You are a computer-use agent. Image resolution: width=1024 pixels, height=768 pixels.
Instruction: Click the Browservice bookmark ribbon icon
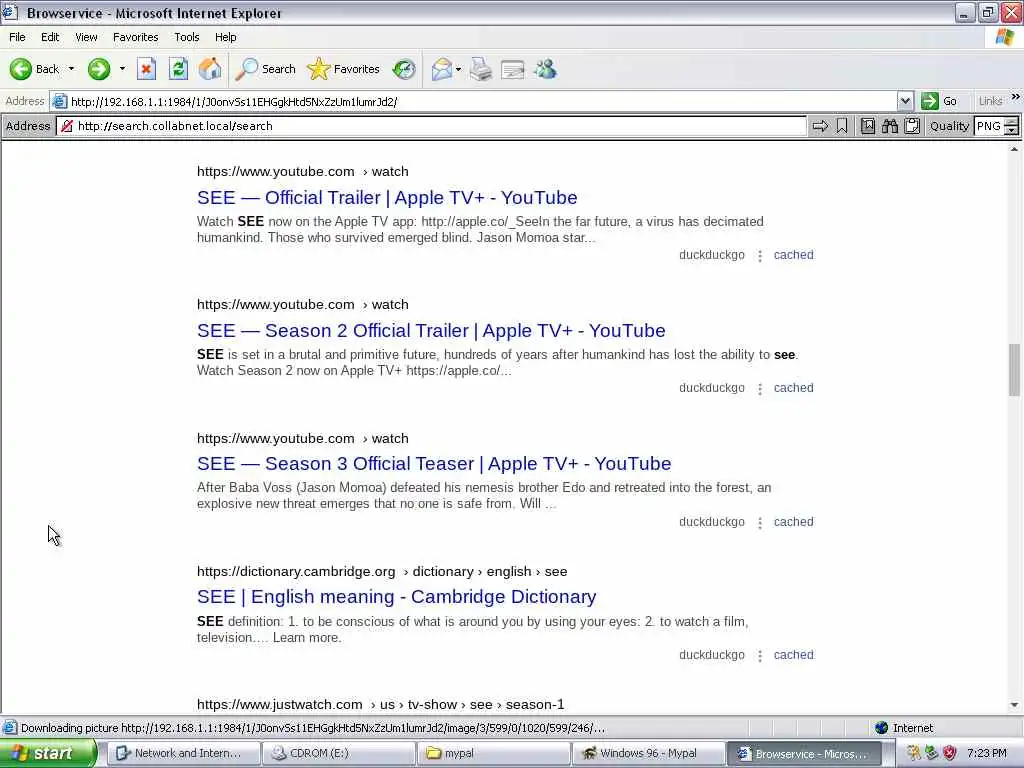842,126
